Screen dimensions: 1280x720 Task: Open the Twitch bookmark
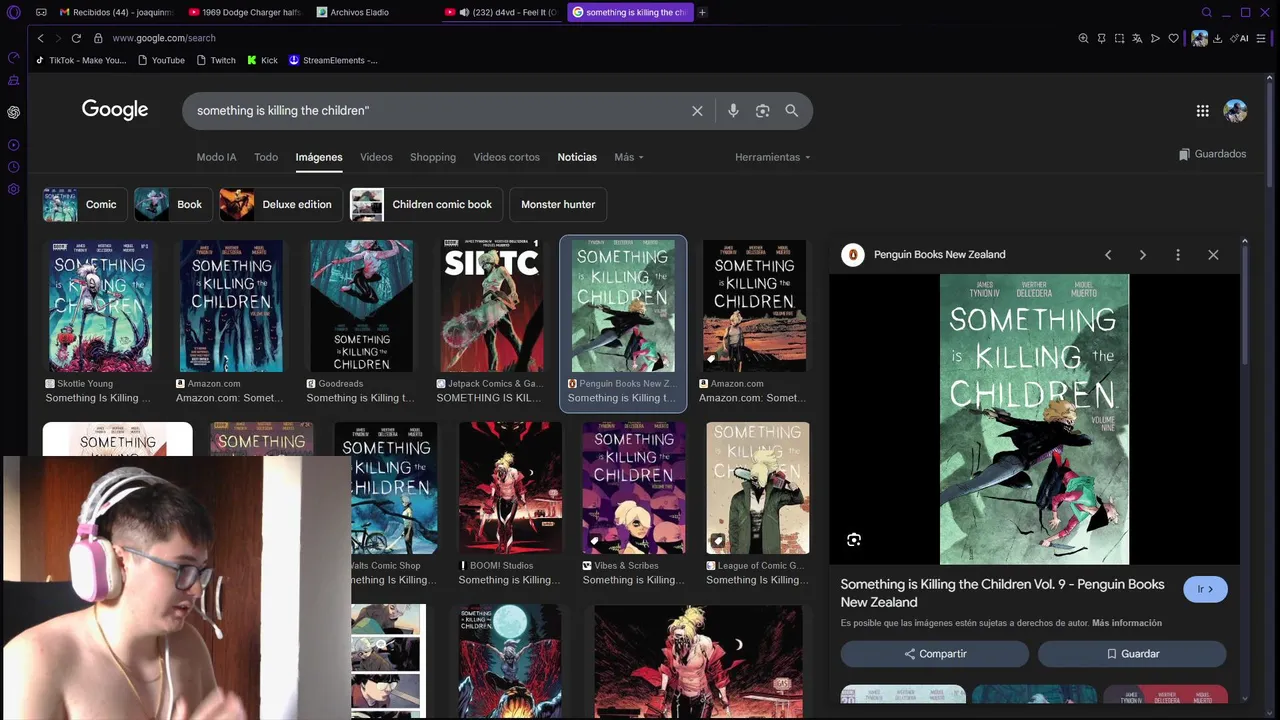click(x=216, y=60)
